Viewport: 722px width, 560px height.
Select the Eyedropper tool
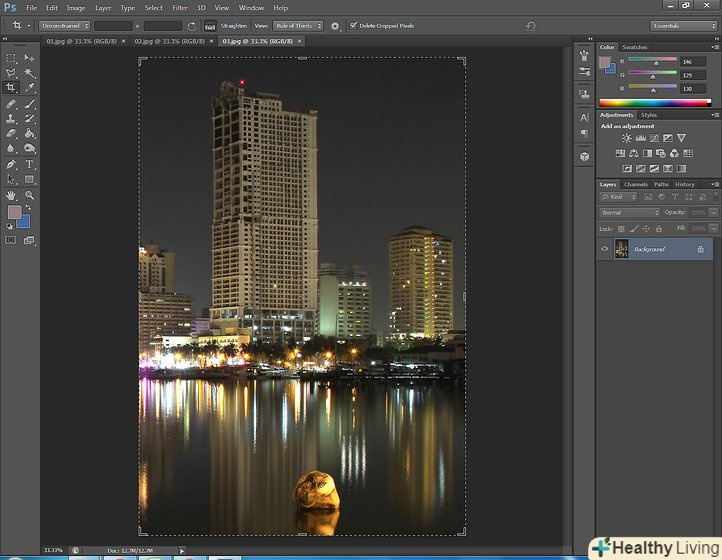(30, 88)
